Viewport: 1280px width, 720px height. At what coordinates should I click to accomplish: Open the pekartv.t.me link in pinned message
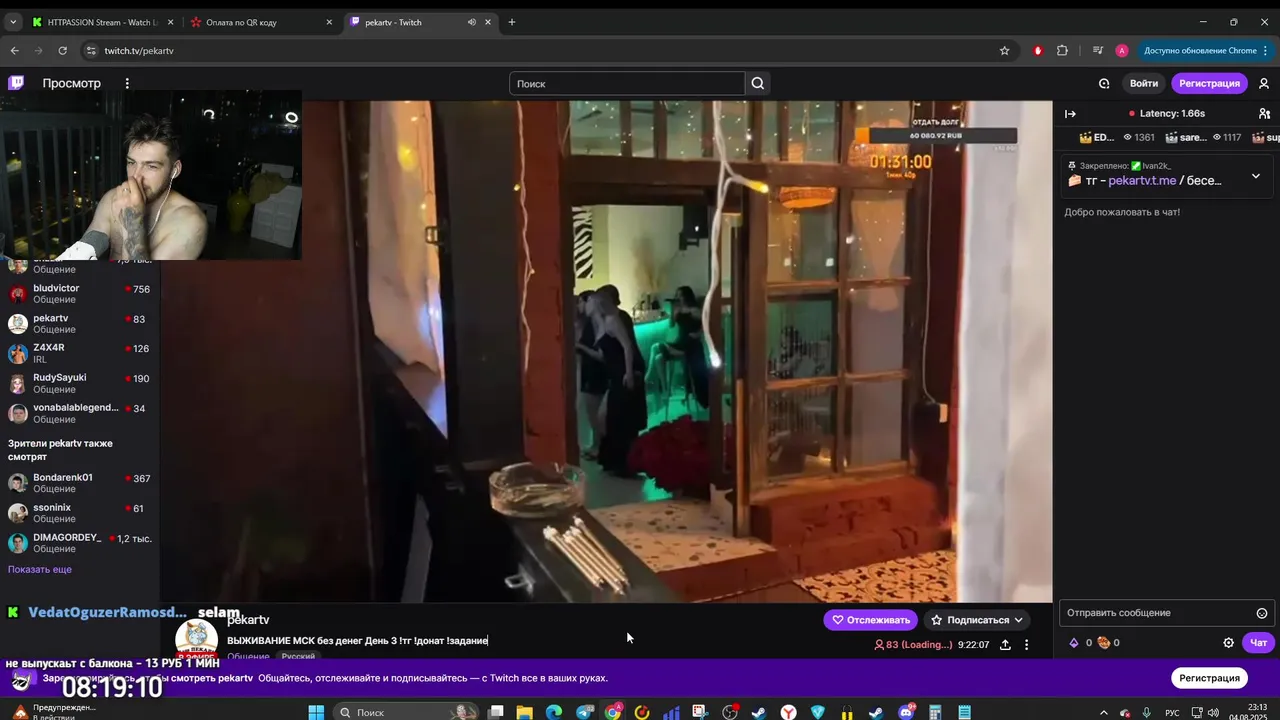(1142, 181)
